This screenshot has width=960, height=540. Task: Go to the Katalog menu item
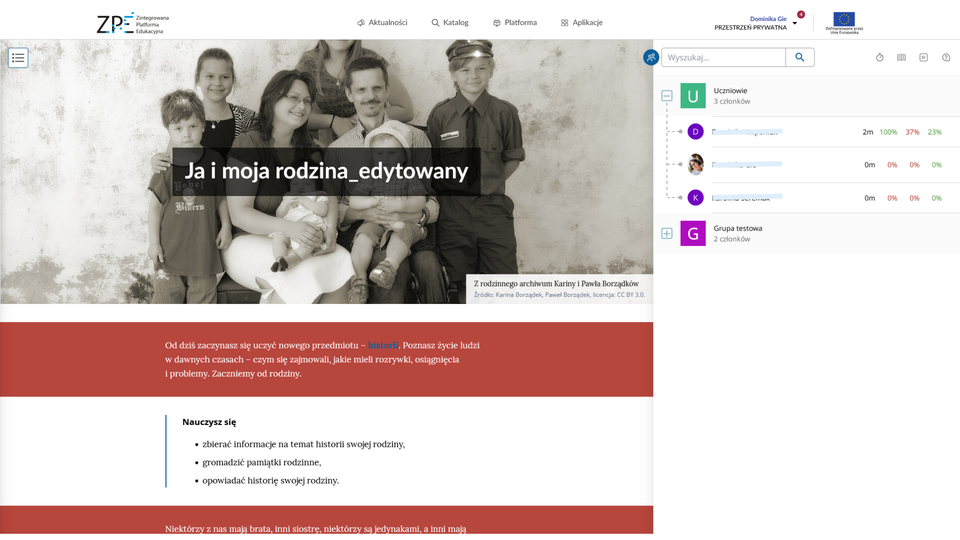pyautogui.click(x=450, y=22)
